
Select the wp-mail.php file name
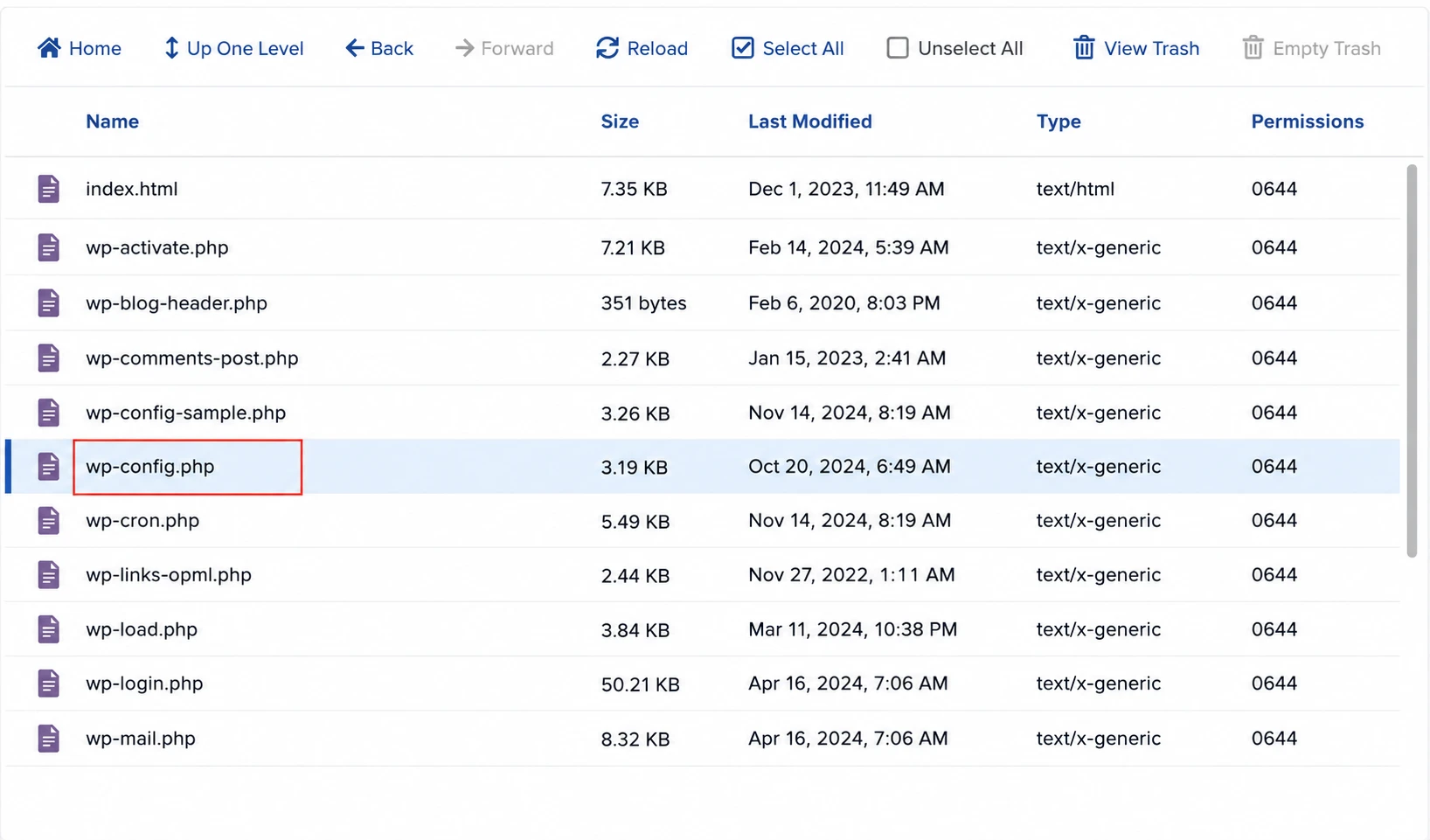click(x=141, y=739)
